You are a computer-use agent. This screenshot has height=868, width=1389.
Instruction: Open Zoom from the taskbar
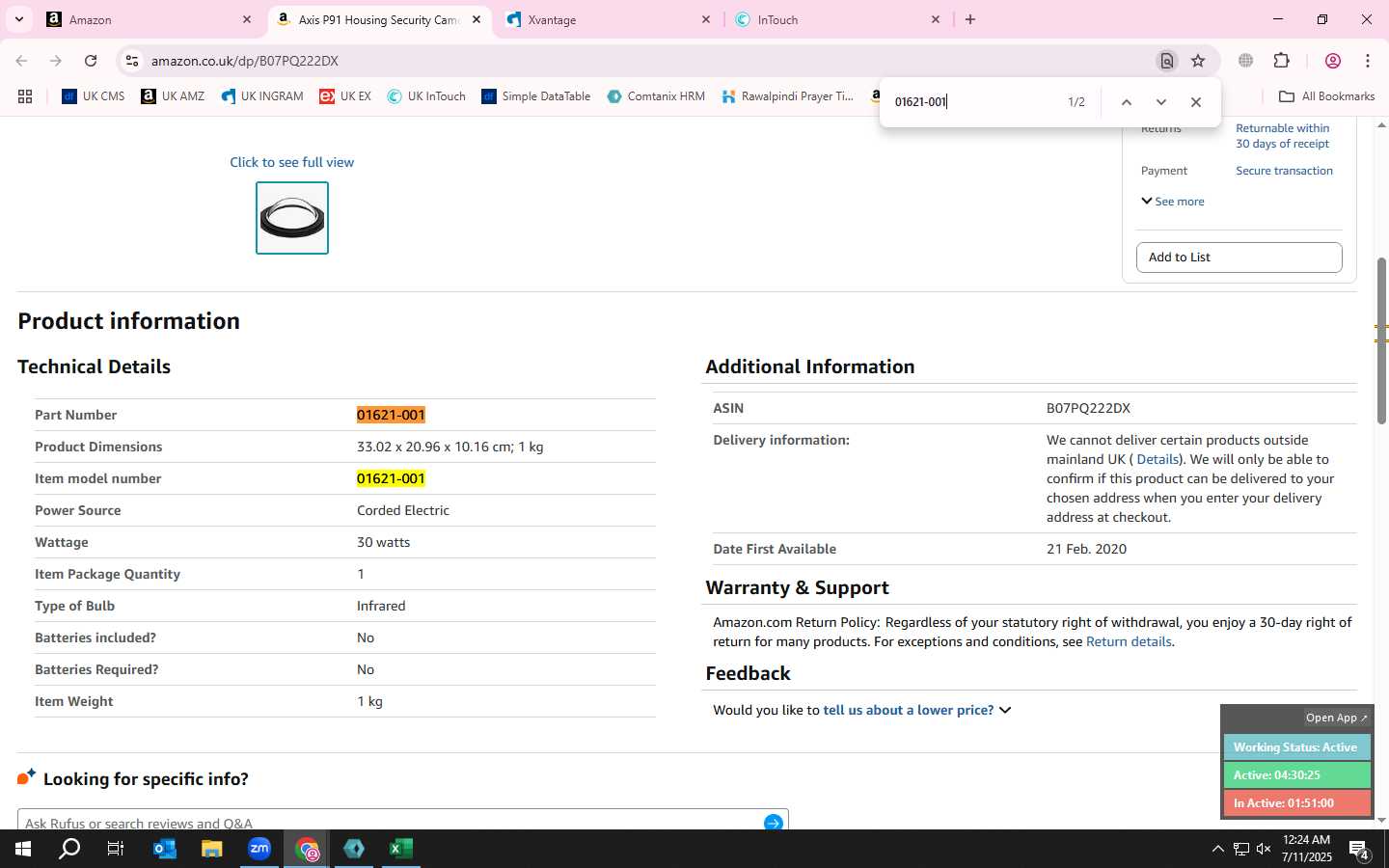pyautogui.click(x=259, y=849)
